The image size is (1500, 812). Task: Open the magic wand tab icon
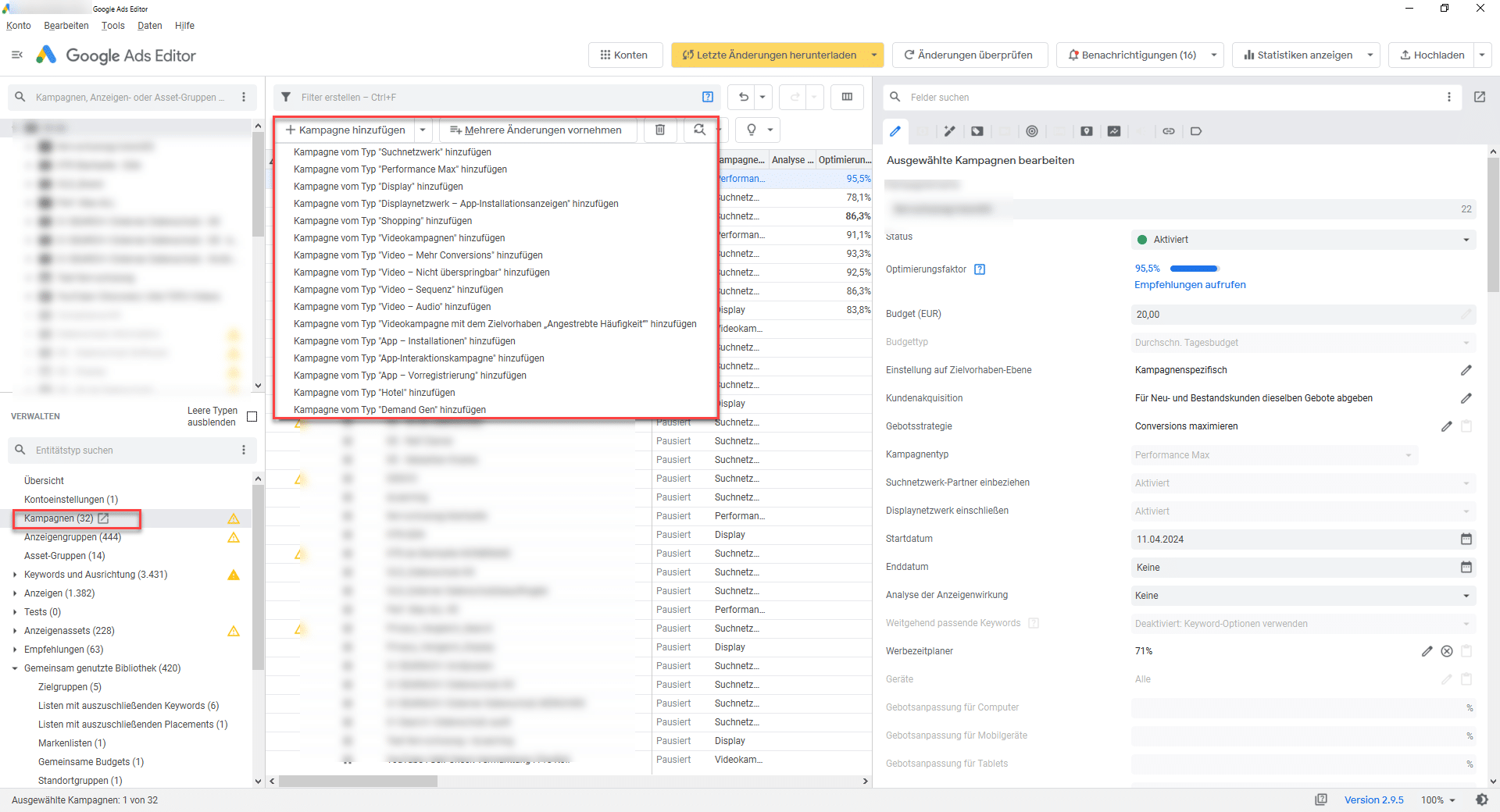tap(949, 131)
